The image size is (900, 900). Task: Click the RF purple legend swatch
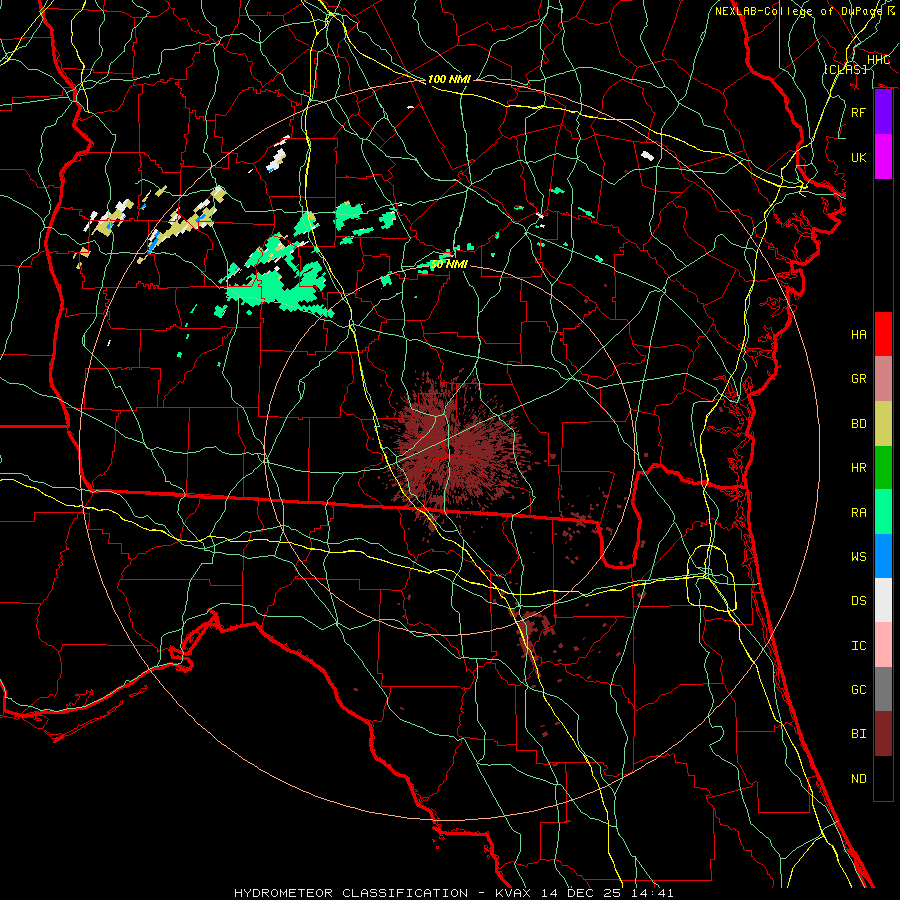pos(883,112)
